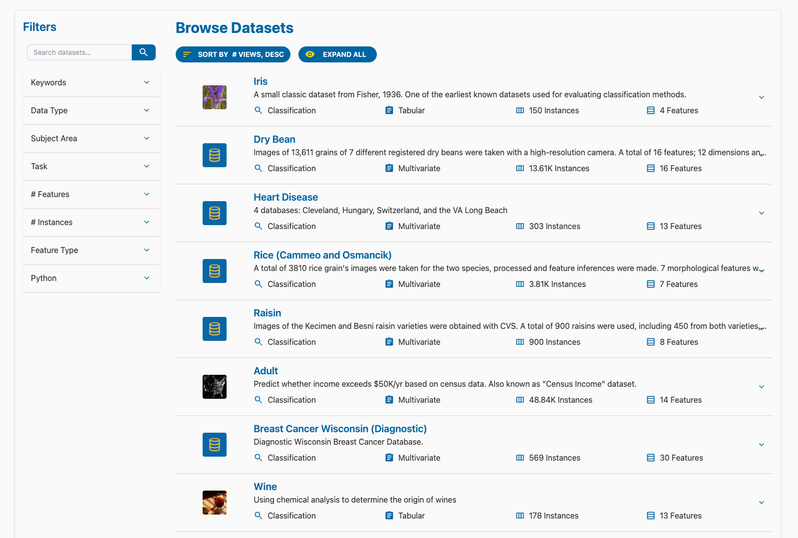This screenshot has height=538, width=798.
Task: Click the '569 Instances' text
Action: 554,458
